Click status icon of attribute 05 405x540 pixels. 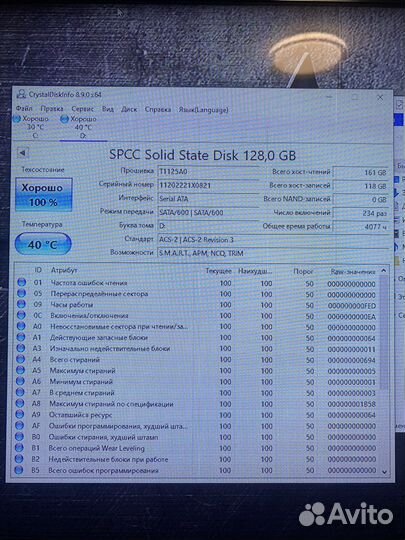(21, 293)
